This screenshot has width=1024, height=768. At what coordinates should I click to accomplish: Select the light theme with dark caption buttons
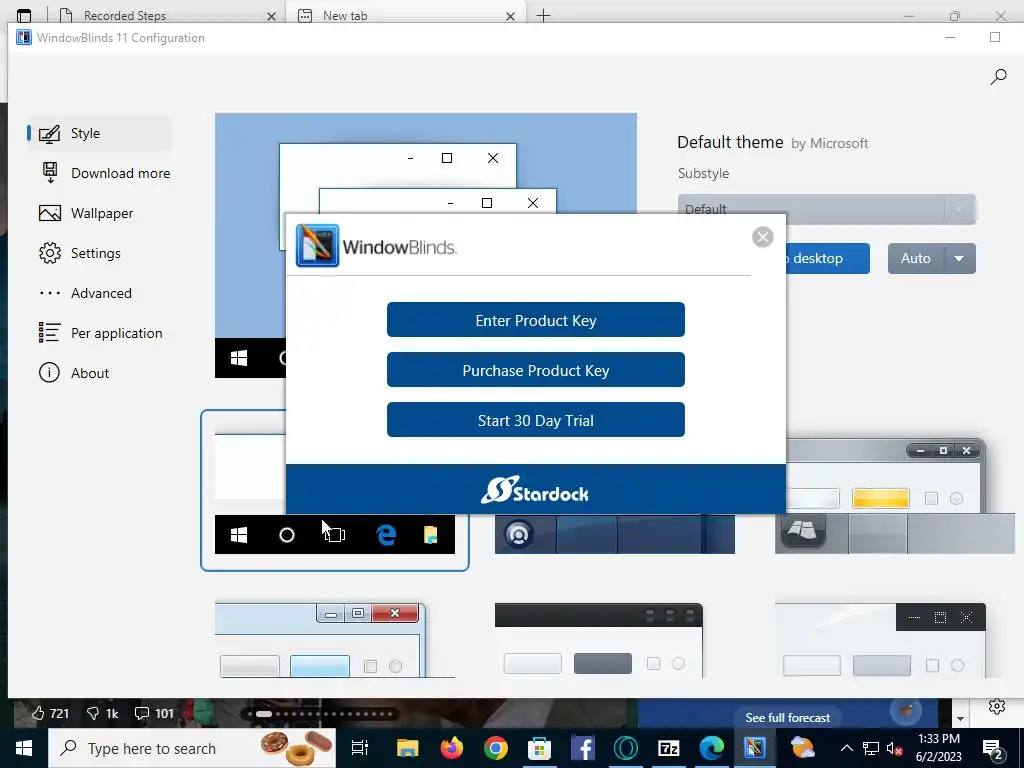(x=880, y=641)
